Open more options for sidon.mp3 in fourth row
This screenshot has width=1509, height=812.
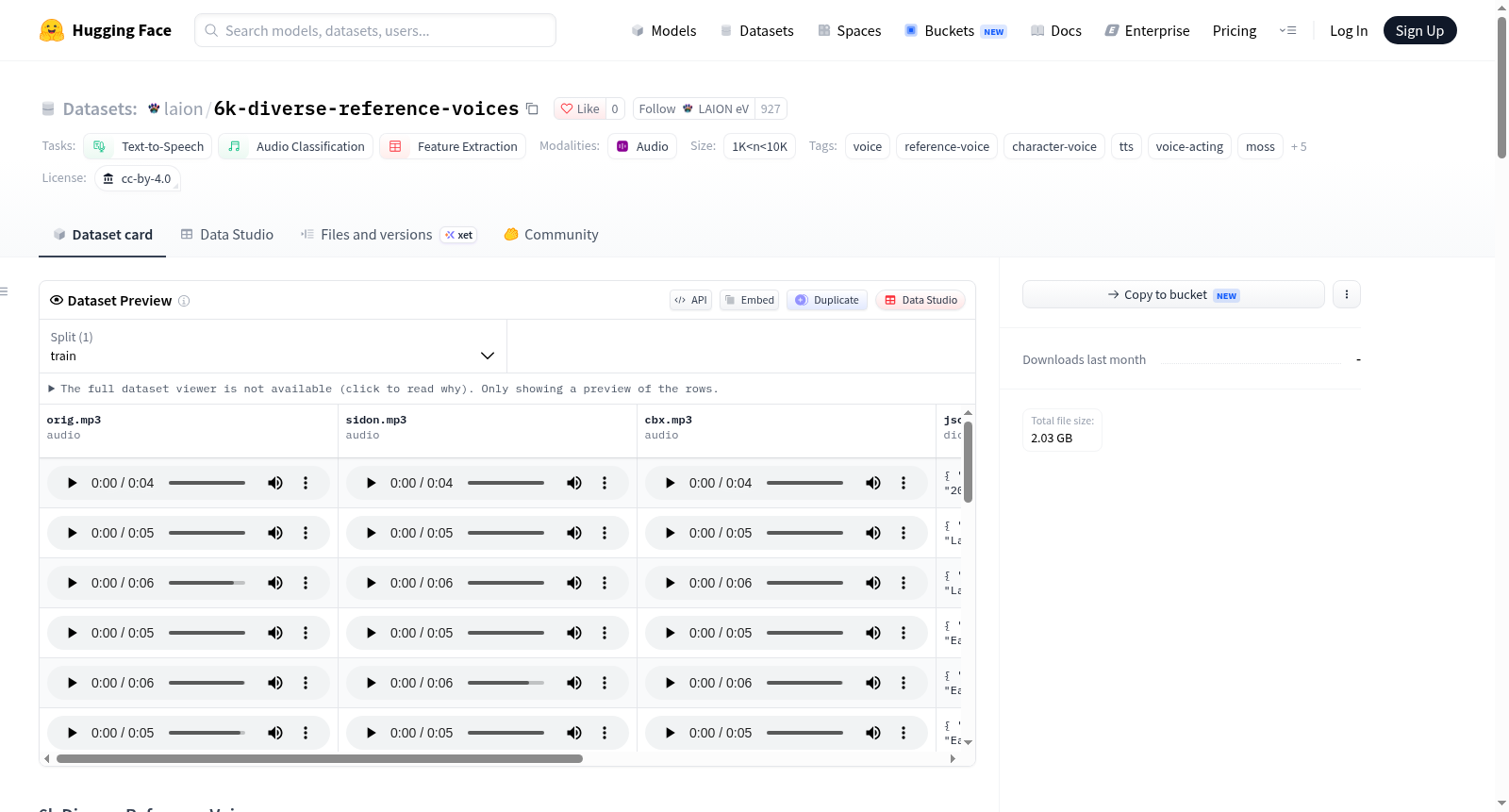pos(605,633)
